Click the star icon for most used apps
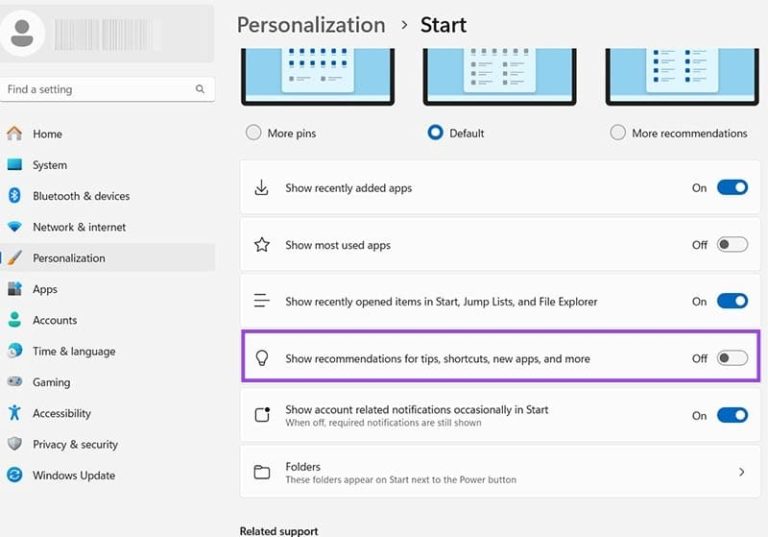Screen dimensions: 768x537 262,244
